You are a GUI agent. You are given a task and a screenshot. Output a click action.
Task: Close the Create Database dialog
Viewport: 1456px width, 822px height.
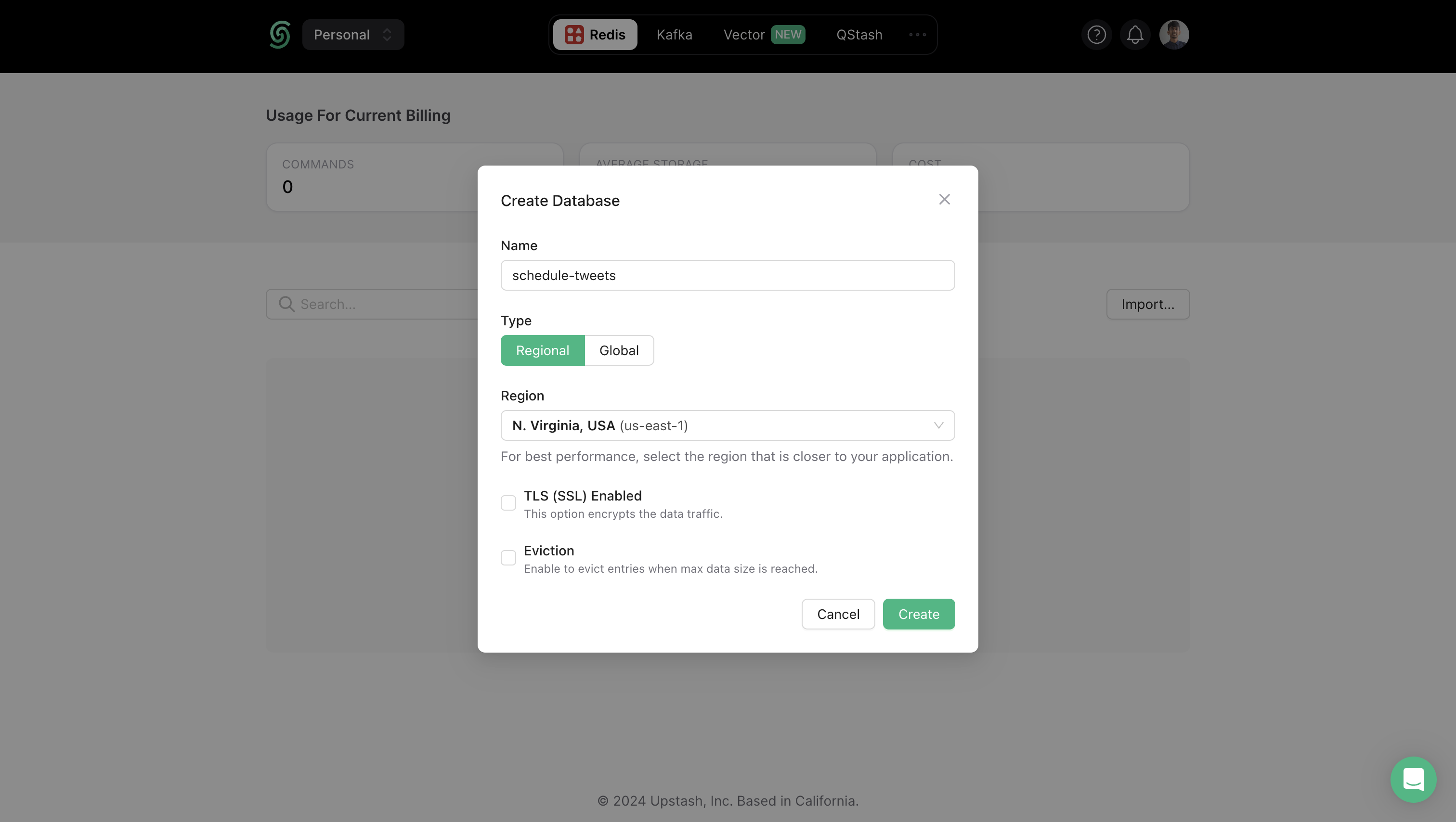pos(945,199)
